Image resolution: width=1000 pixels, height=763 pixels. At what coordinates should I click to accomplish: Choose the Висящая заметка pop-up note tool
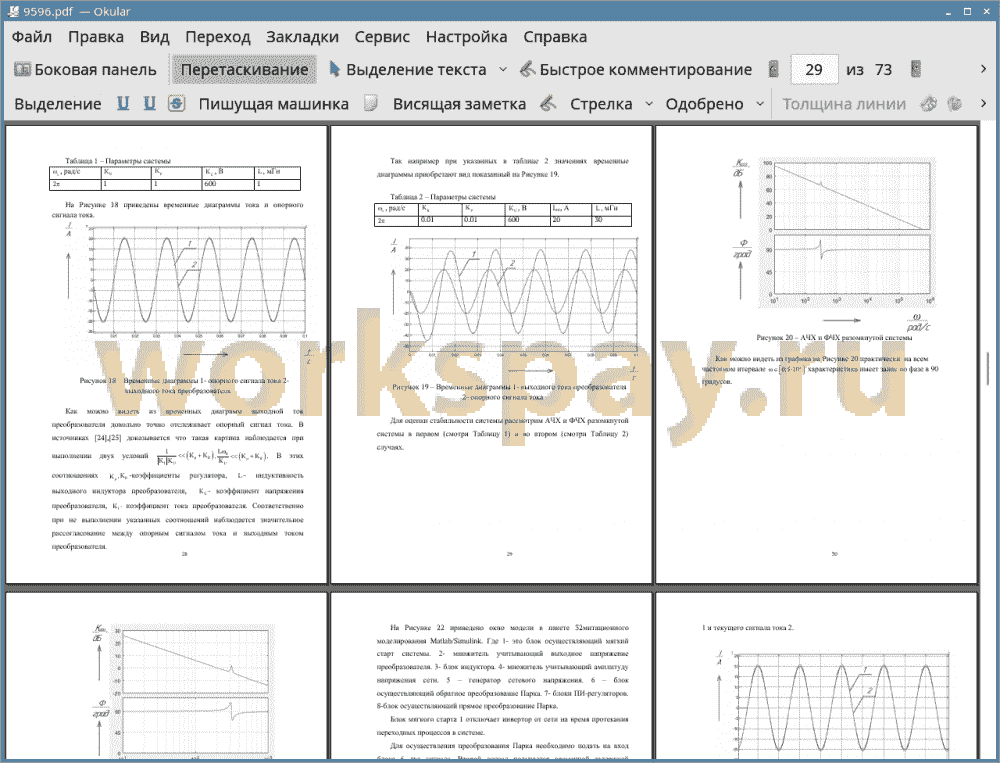click(459, 104)
